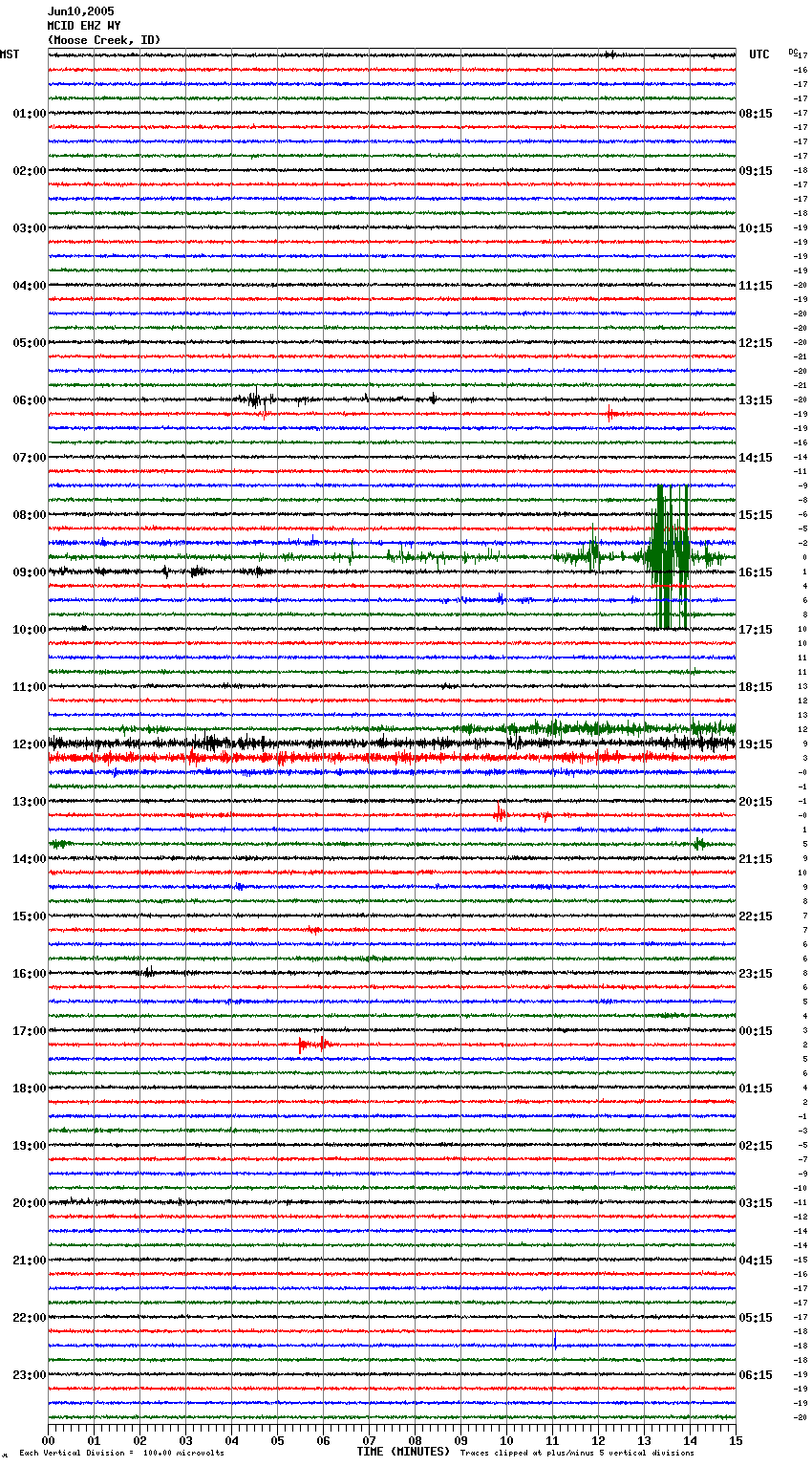
Task: Click the "00:15" UTC time label
Action: pos(756,1031)
